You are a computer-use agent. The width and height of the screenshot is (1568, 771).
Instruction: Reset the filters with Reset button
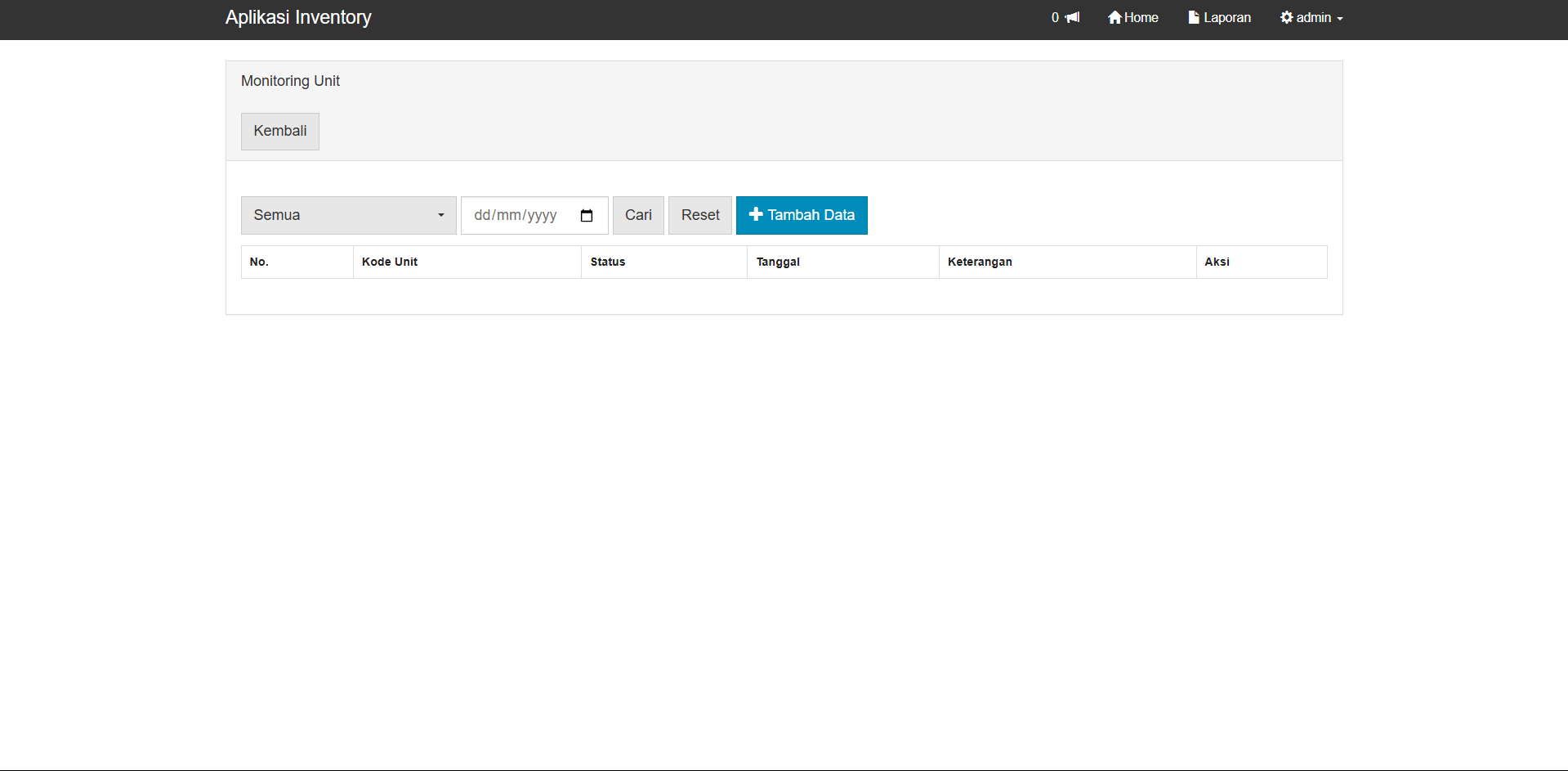[700, 215]
